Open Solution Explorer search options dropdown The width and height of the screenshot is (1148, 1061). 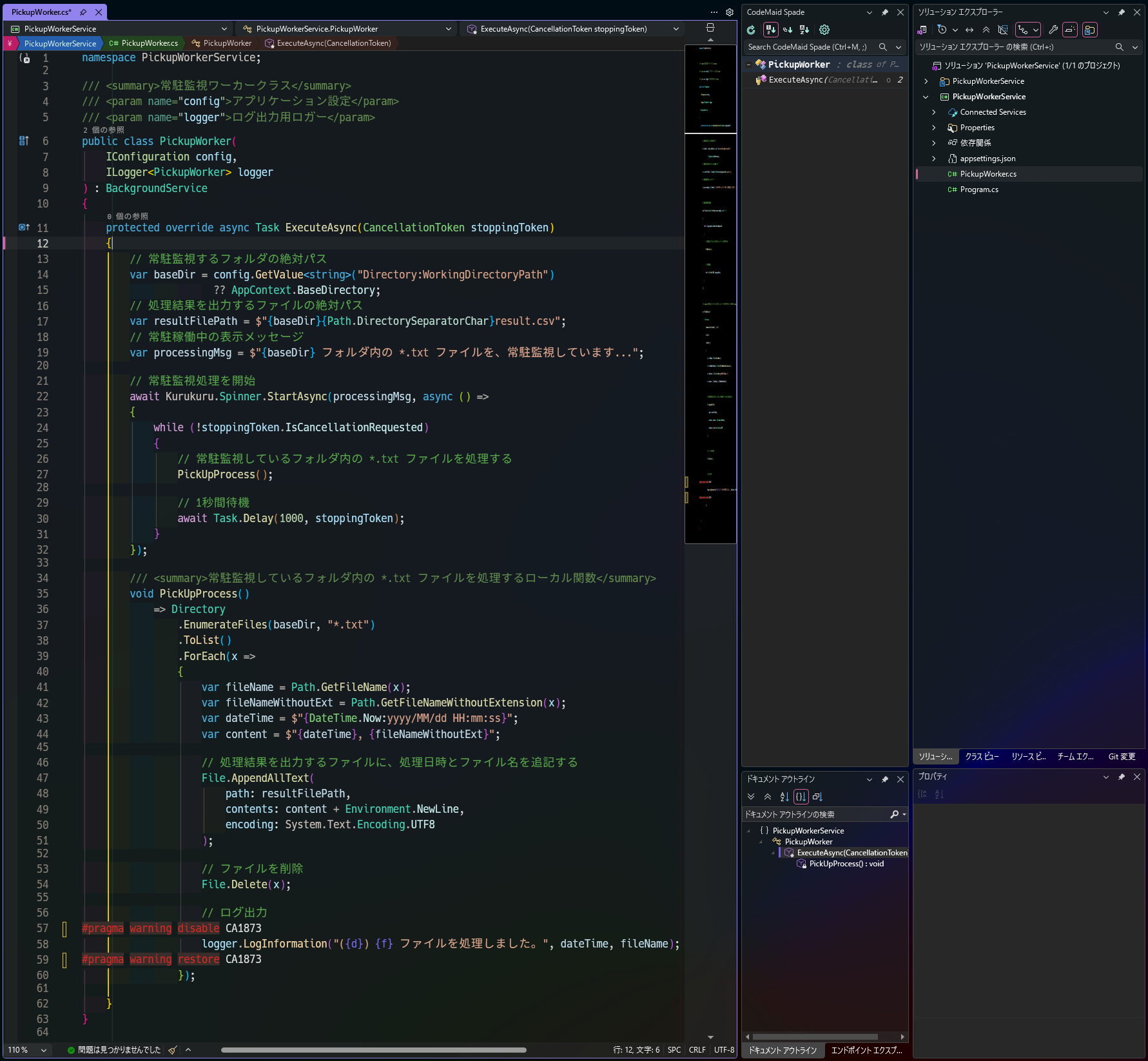click(x=1135, y=47)
